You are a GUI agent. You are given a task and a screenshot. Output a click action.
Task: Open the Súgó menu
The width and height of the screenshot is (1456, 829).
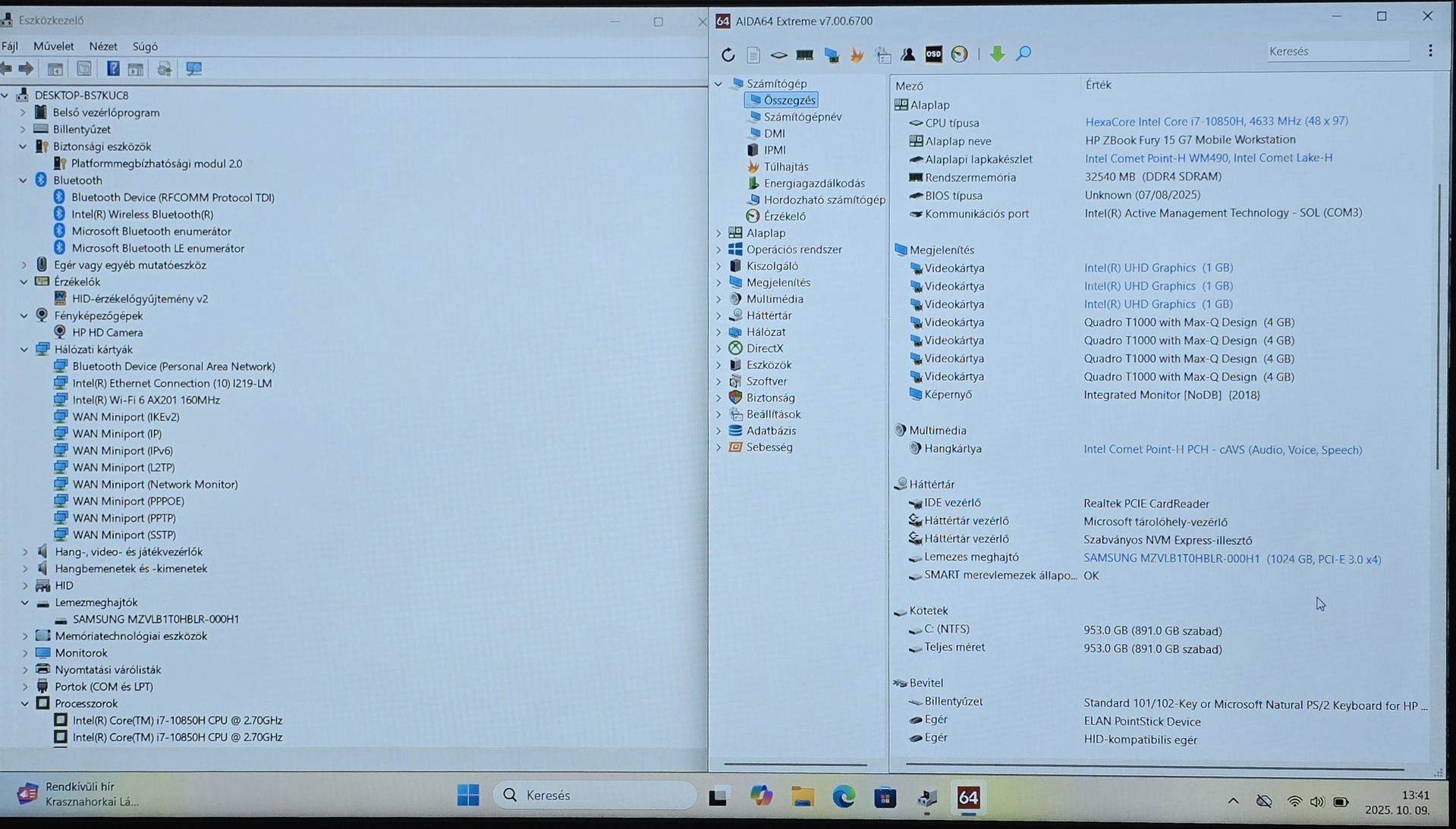click(x=145, y=46)
